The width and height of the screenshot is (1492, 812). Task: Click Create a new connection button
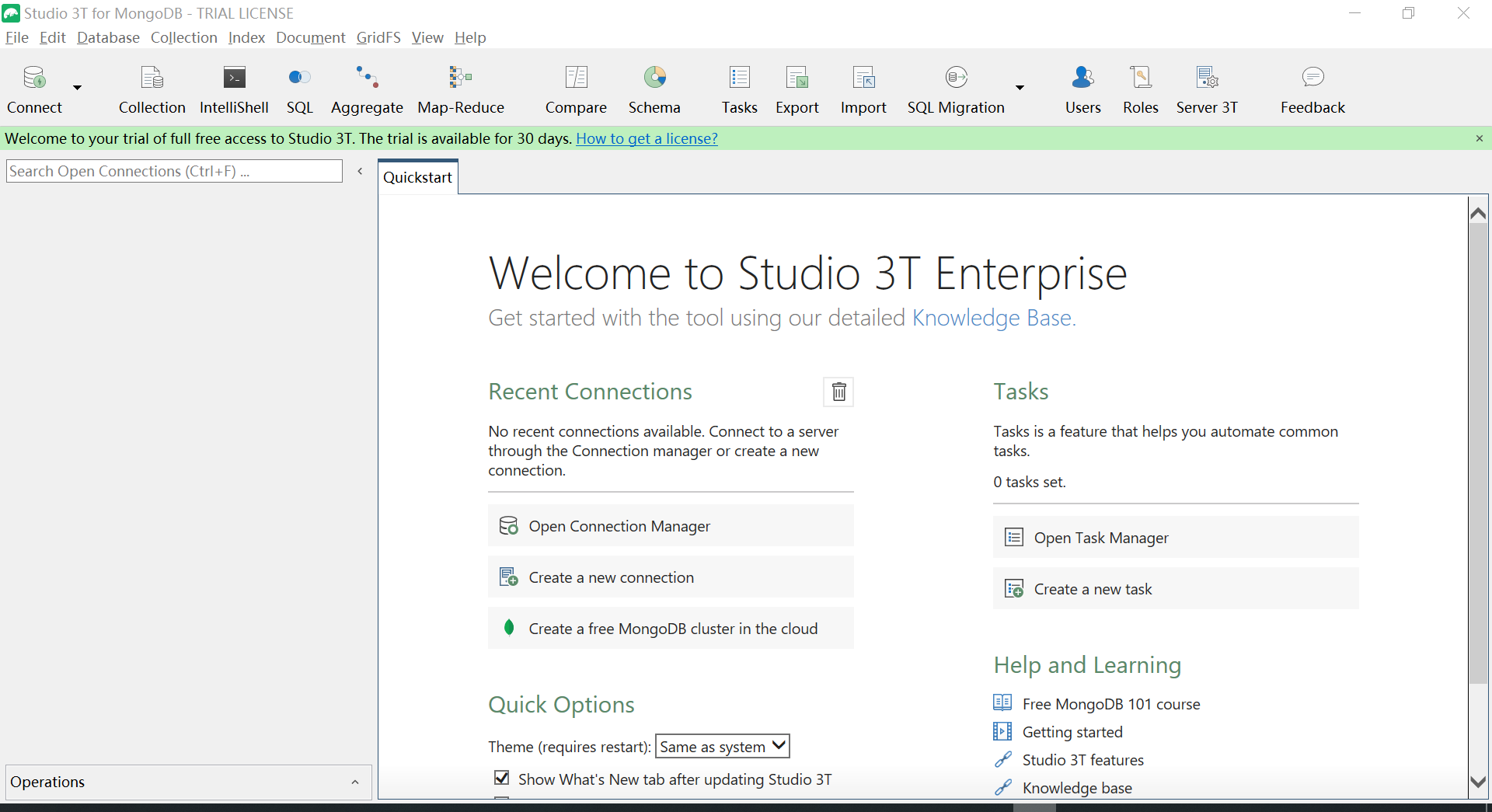click(x=671, y=577)
